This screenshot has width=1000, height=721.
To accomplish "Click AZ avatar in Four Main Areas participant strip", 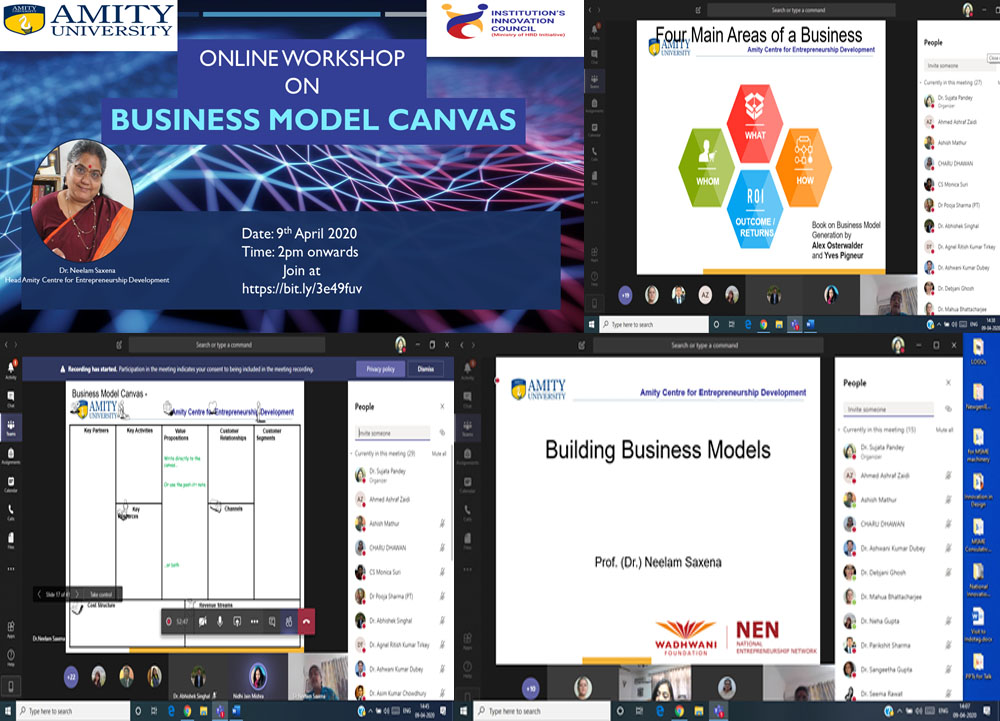I will click(705, 295).
